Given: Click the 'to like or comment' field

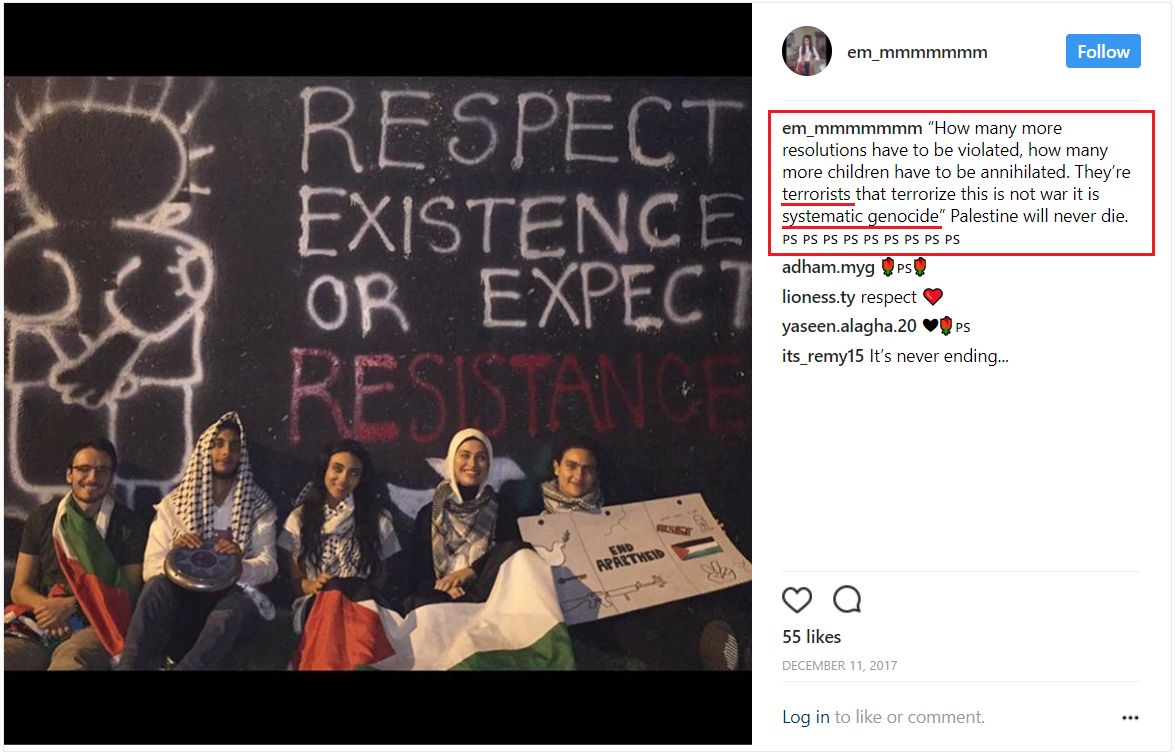Looking at the screenshot, I should click(910, 717).
